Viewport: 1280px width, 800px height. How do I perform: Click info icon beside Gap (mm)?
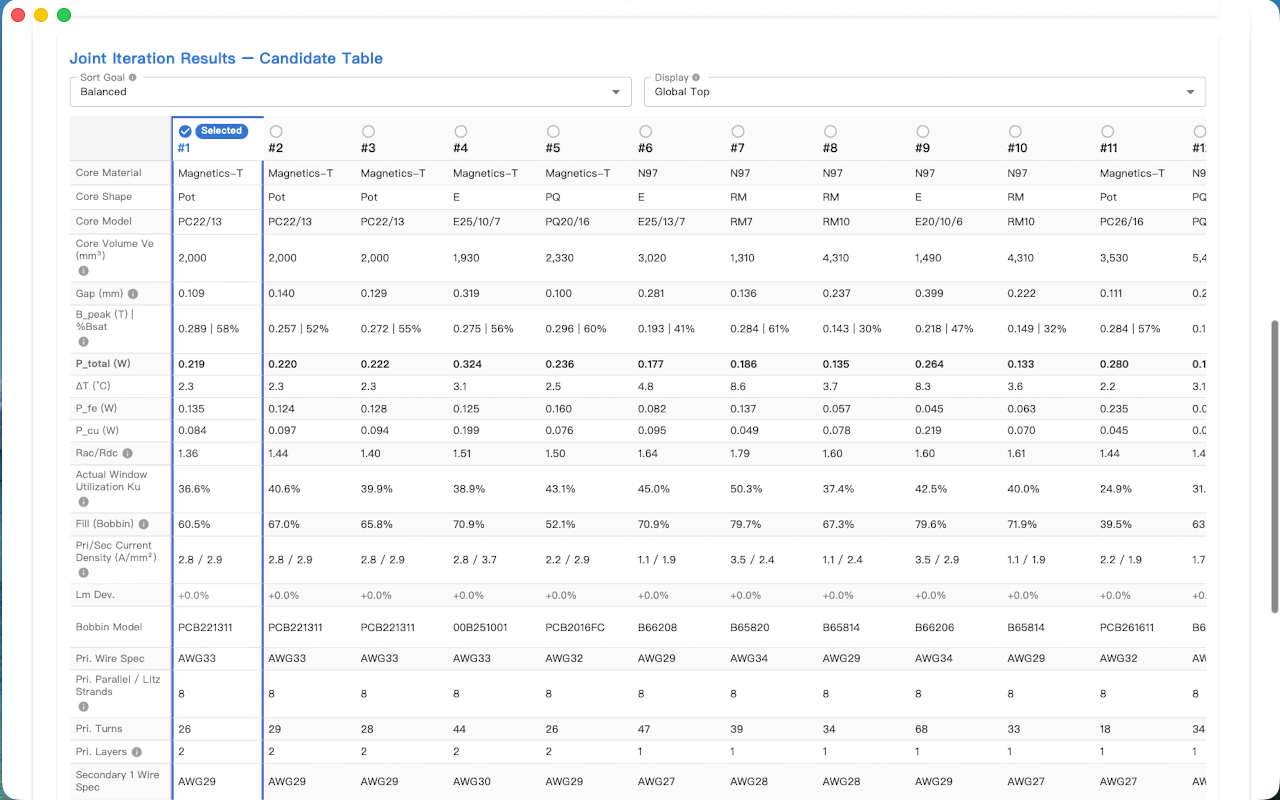[x=133, y=294]
